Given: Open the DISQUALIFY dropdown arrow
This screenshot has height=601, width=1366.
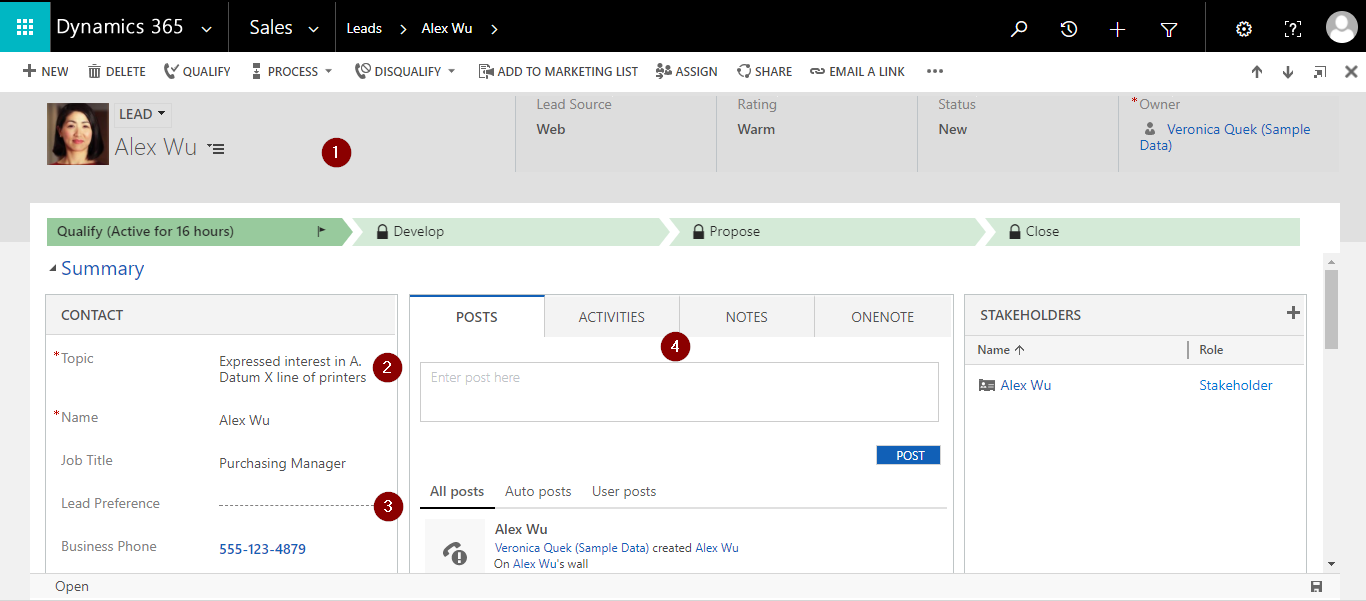Looking at the screenshot, I should pos(452,71).
